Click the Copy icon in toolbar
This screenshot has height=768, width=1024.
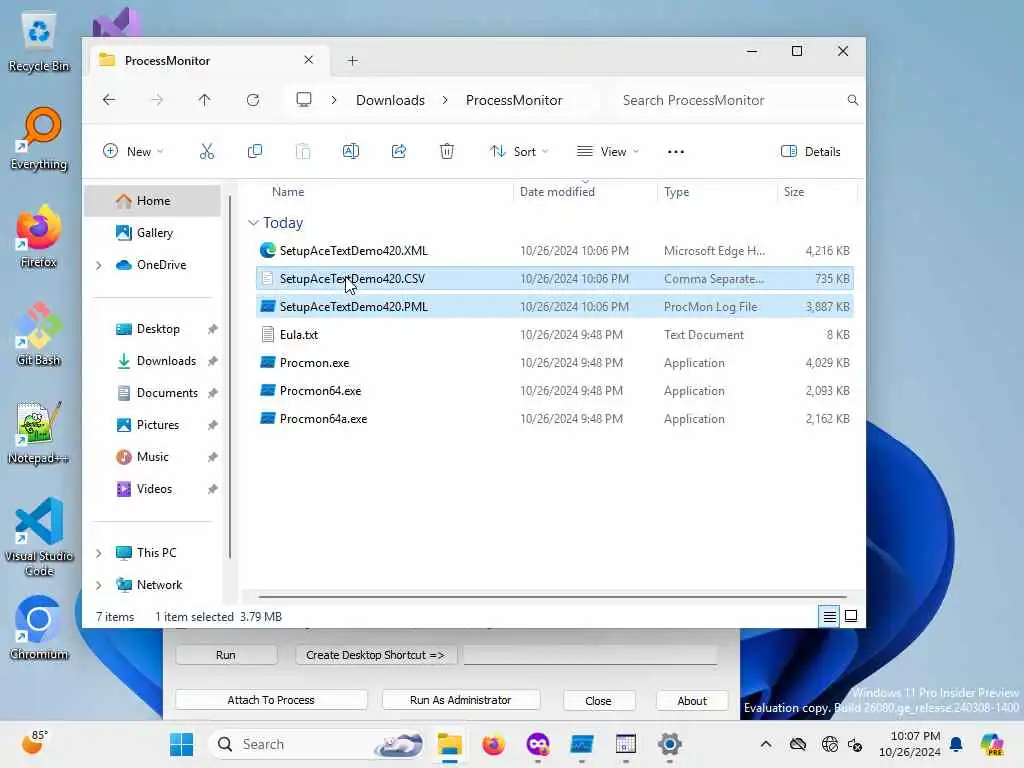(x=255, y=152)
